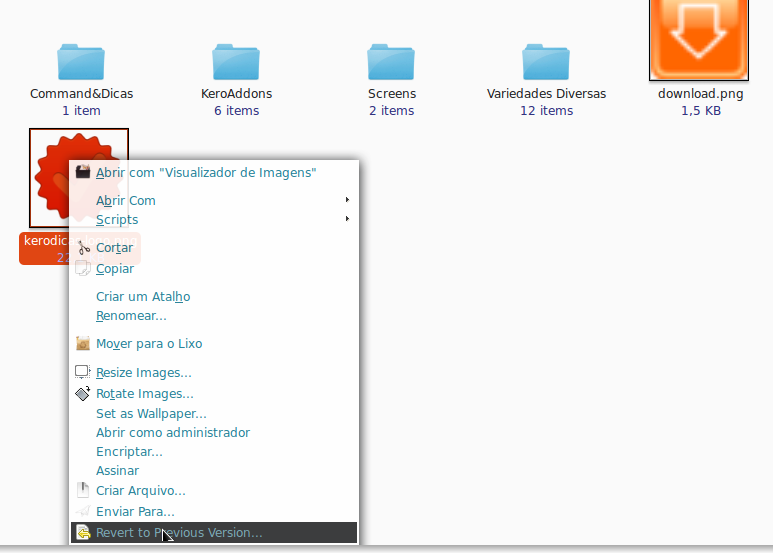Click the "6 items" count text

237,110
